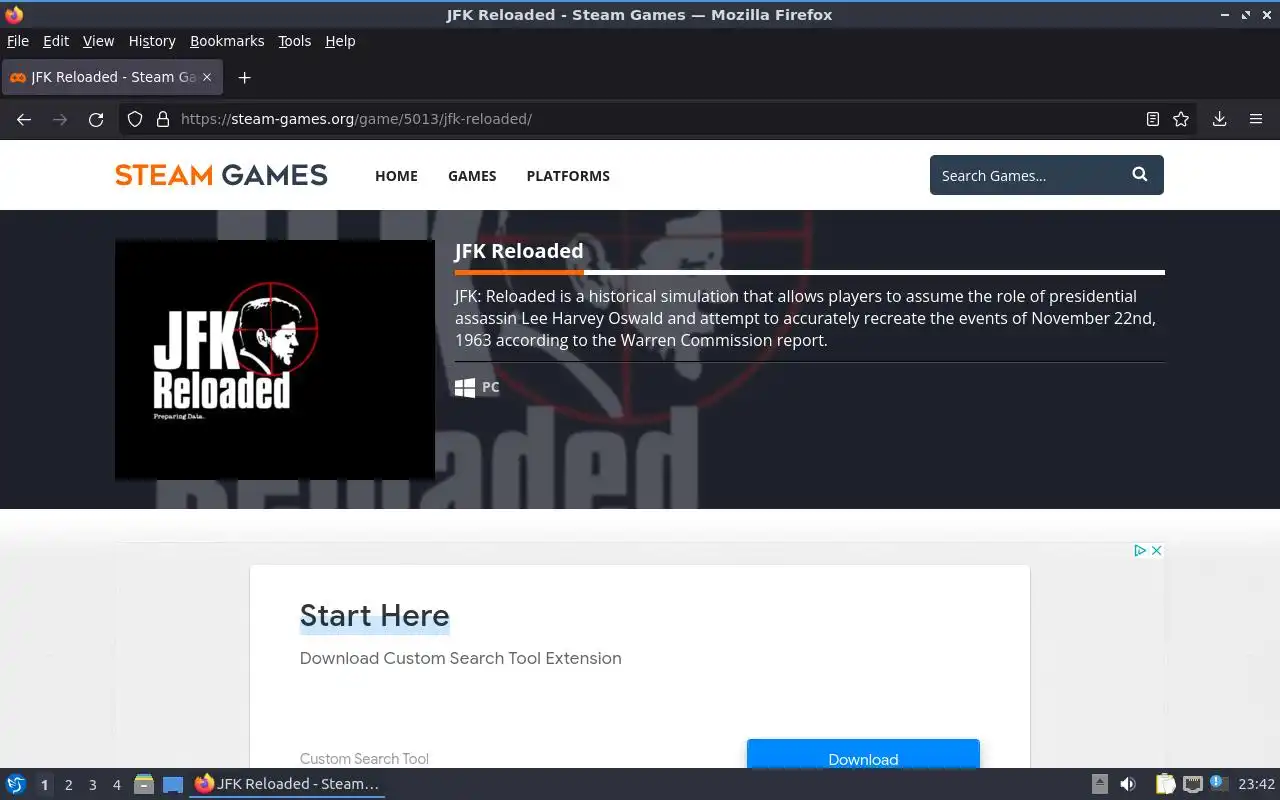
Task: Bookmark this page with the star icon
Action: [x=1181, y=119]
